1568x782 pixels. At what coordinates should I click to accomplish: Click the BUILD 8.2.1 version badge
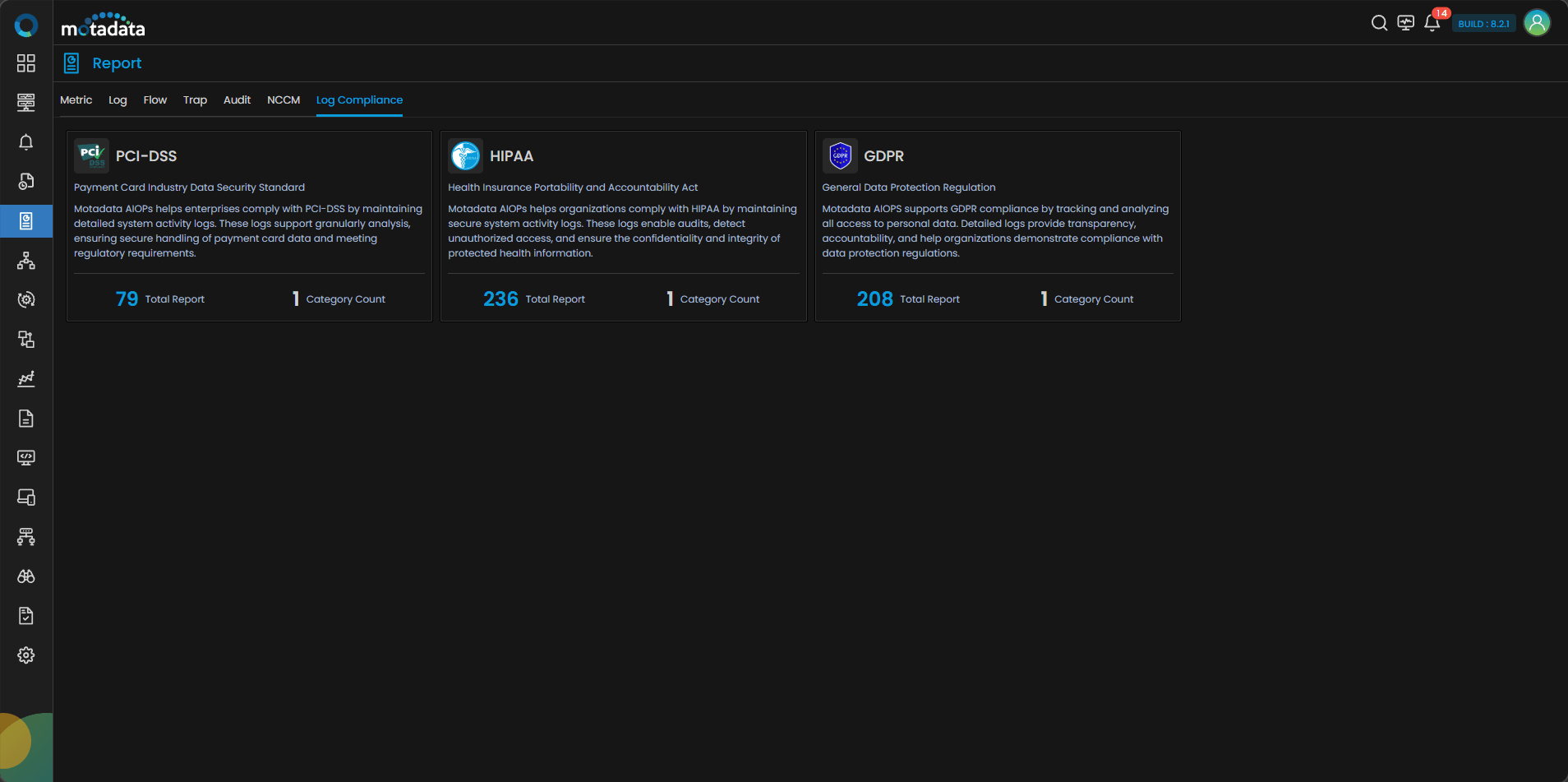click(x=1483, y=24)
